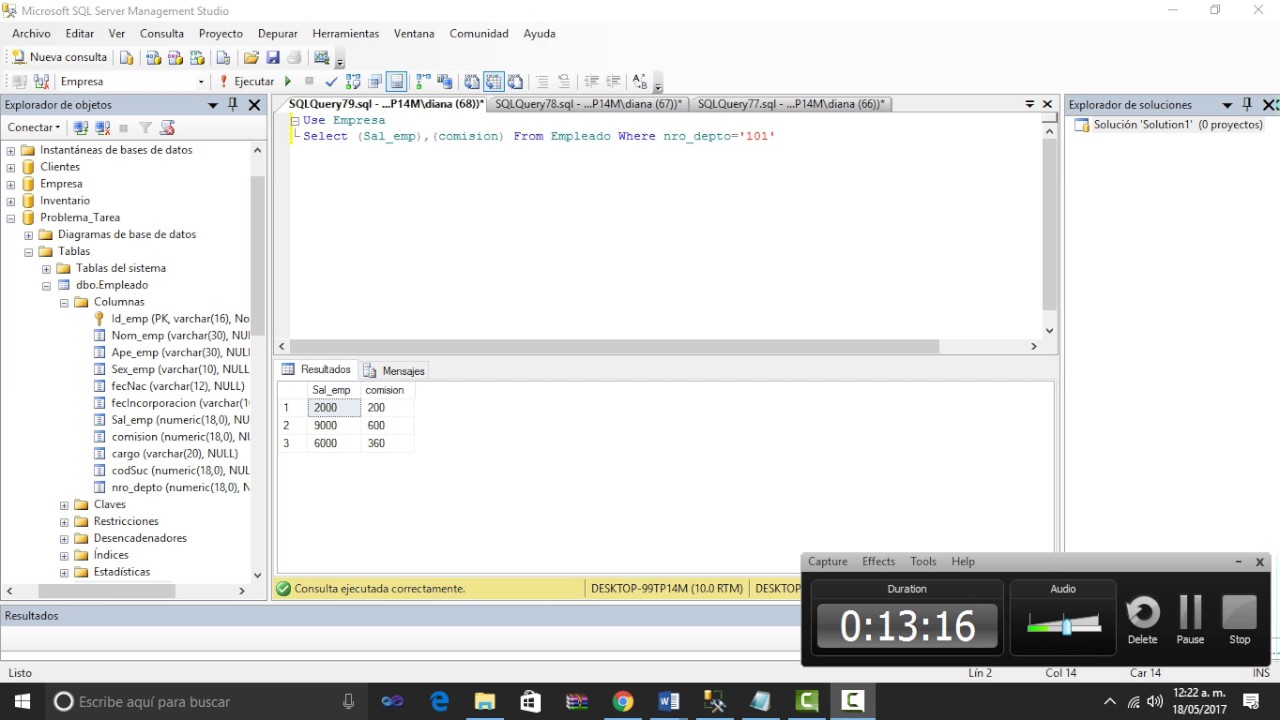
Task: Click result cell with value 360
Action: [x=387, y=443]
